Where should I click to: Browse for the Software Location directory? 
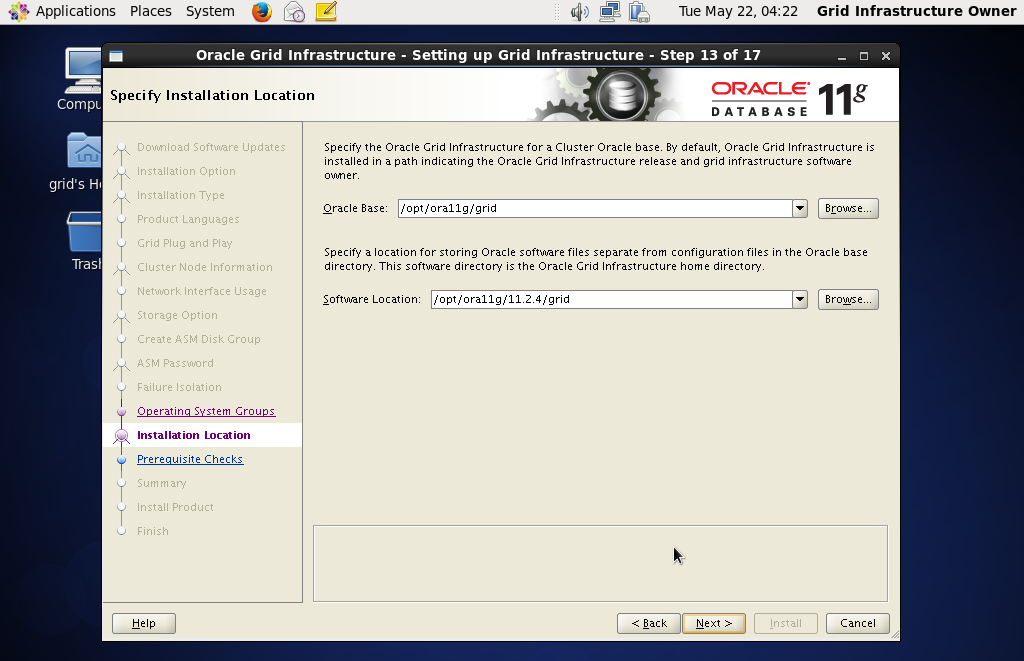(x=847, y=298)
